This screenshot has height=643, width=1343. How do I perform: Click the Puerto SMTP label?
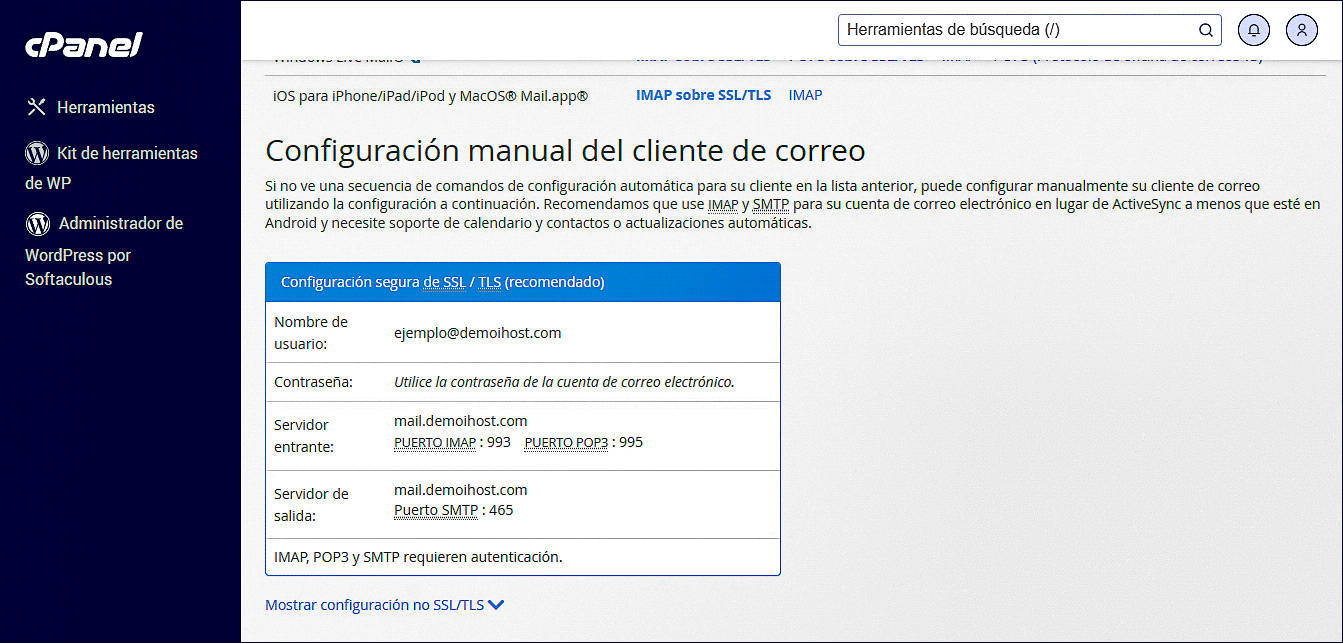[436, 510]
